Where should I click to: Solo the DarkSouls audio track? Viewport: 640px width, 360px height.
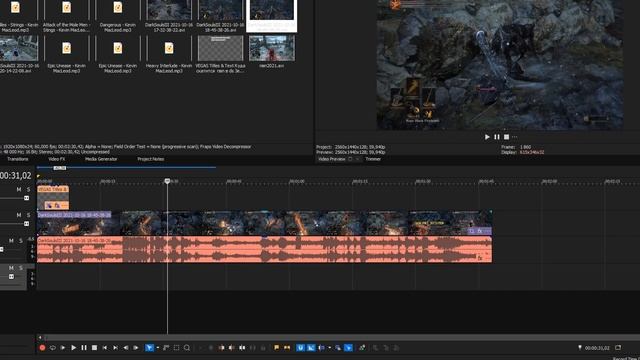coord(20,241)
